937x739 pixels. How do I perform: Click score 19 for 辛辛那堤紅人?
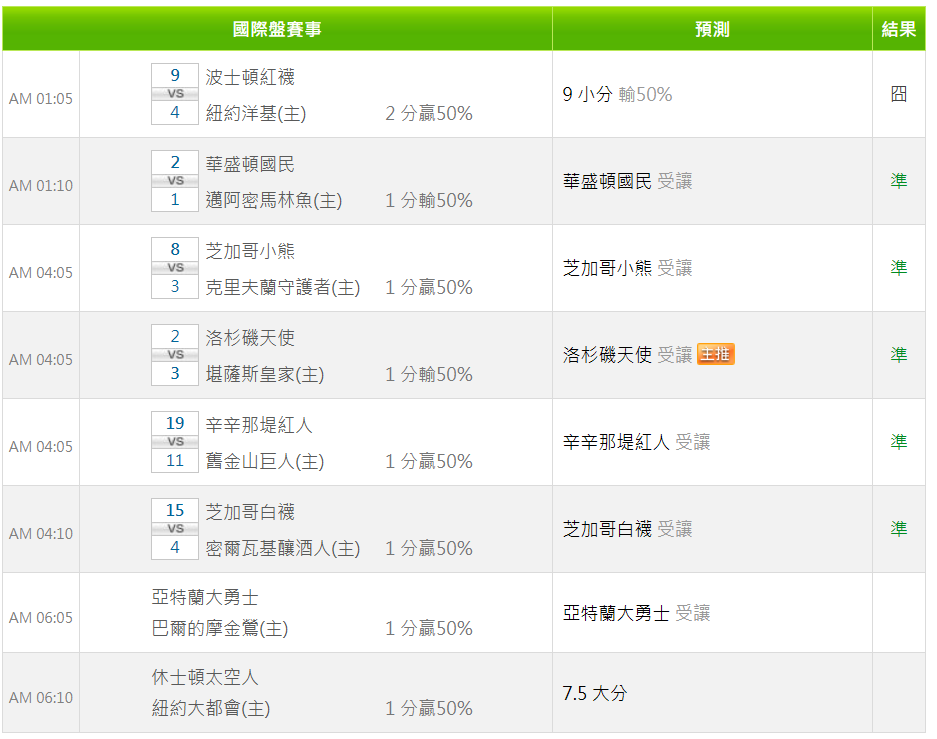tap(174, 424)
